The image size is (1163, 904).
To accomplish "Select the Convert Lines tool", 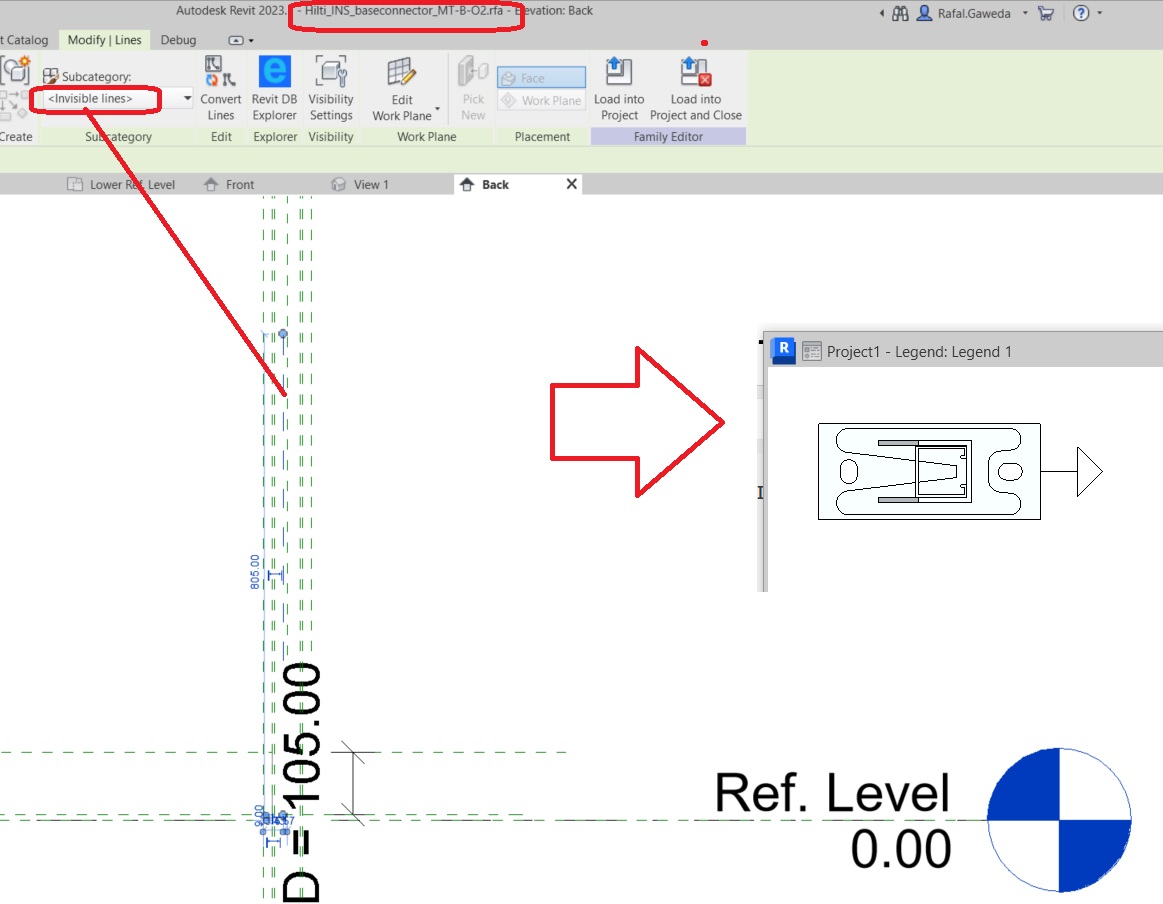I will click(220, 88).
